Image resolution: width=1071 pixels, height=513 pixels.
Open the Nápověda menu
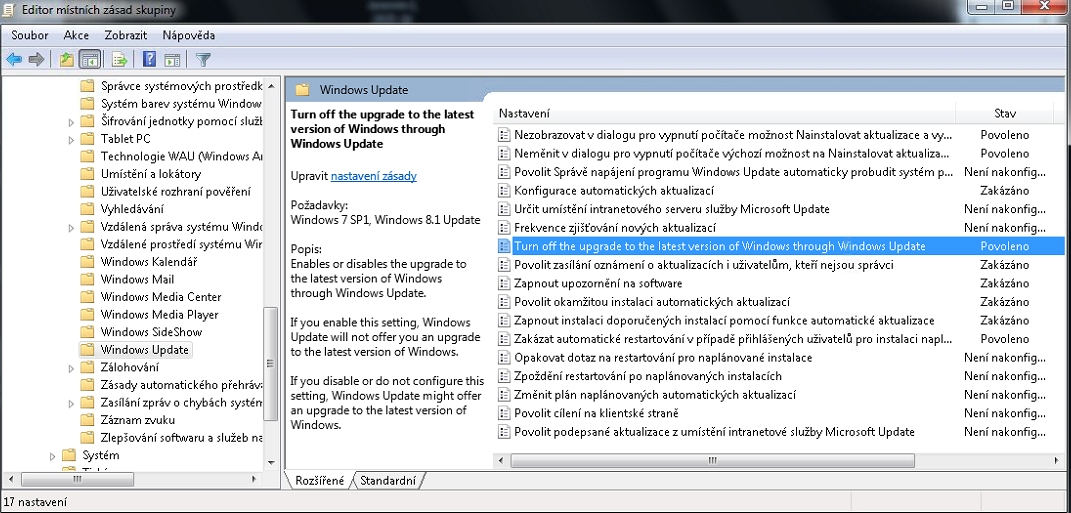tap(189, 36)
